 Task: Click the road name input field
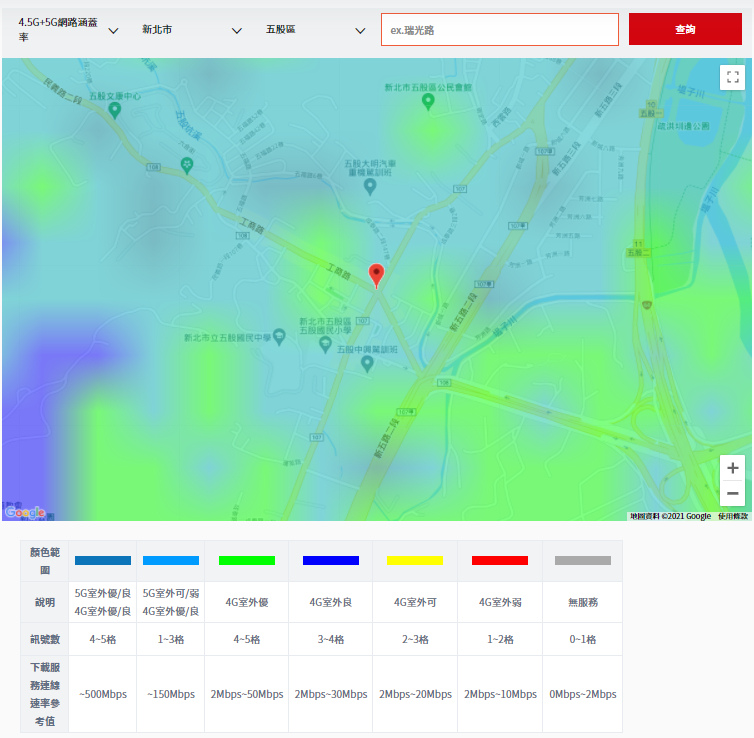[x=500, y=30]
